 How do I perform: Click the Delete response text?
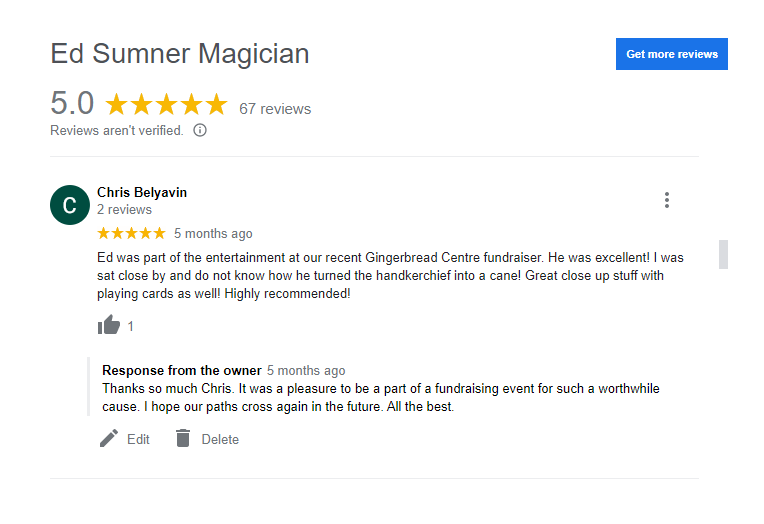tap(220, 439)
